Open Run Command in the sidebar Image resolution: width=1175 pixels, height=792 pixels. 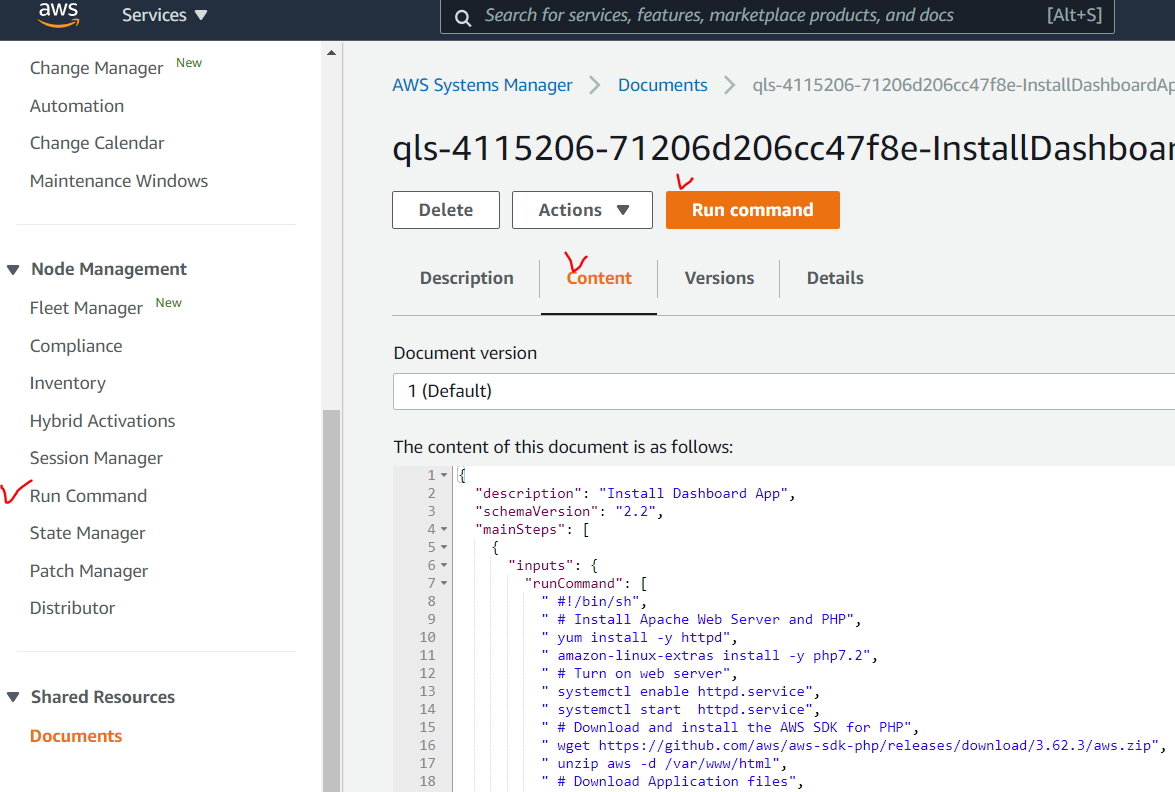(88, 495)
